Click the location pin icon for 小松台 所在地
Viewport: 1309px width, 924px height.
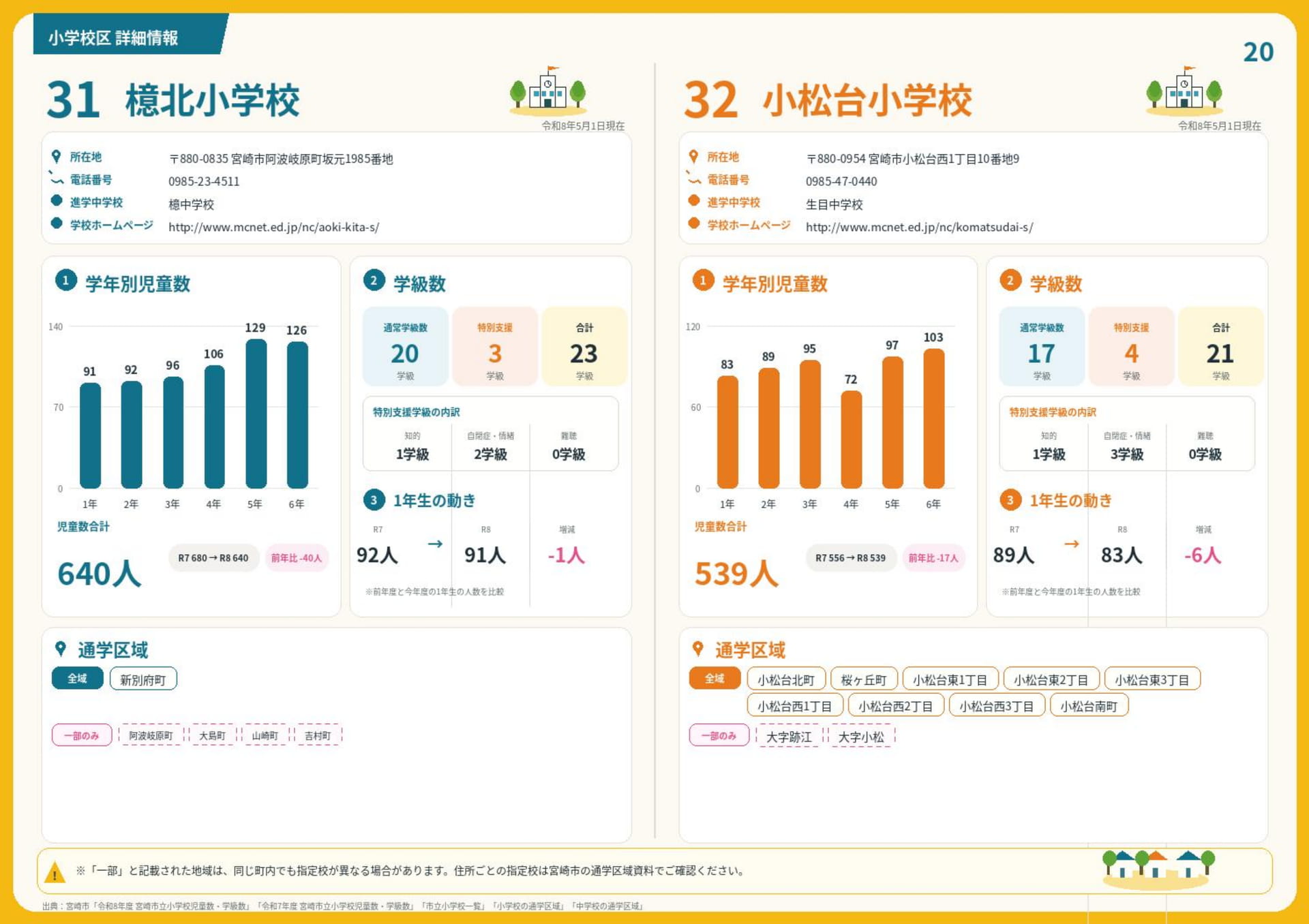(693, 157)
